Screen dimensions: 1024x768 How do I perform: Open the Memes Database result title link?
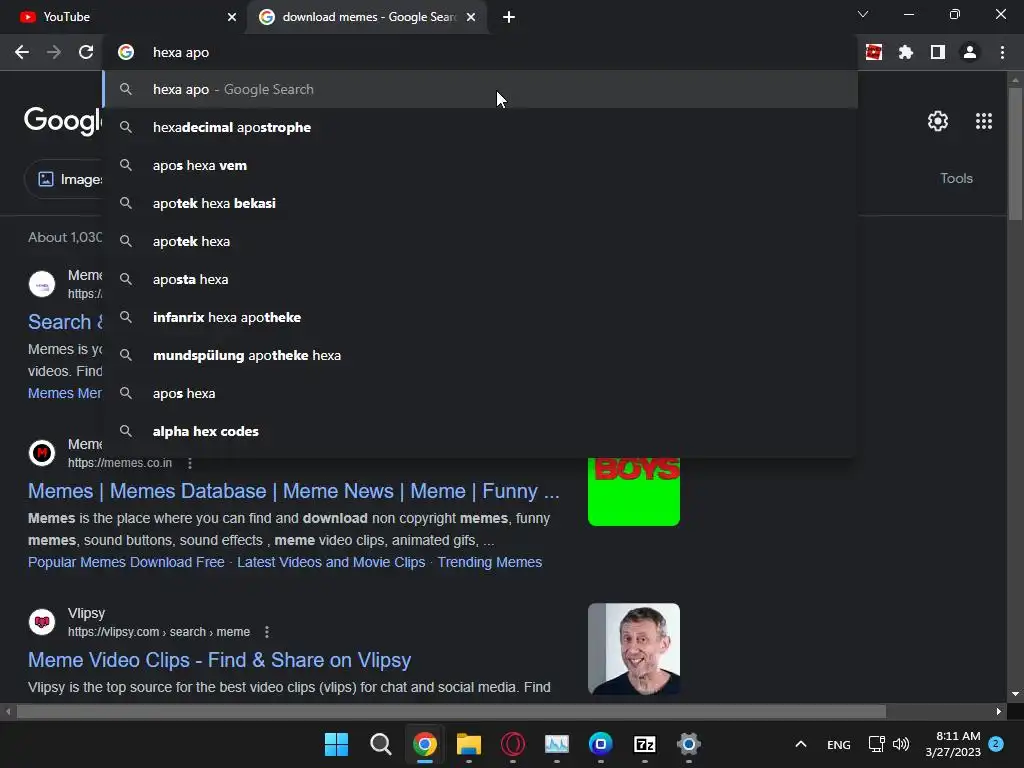pyautogui.click(x=294, y=491)
